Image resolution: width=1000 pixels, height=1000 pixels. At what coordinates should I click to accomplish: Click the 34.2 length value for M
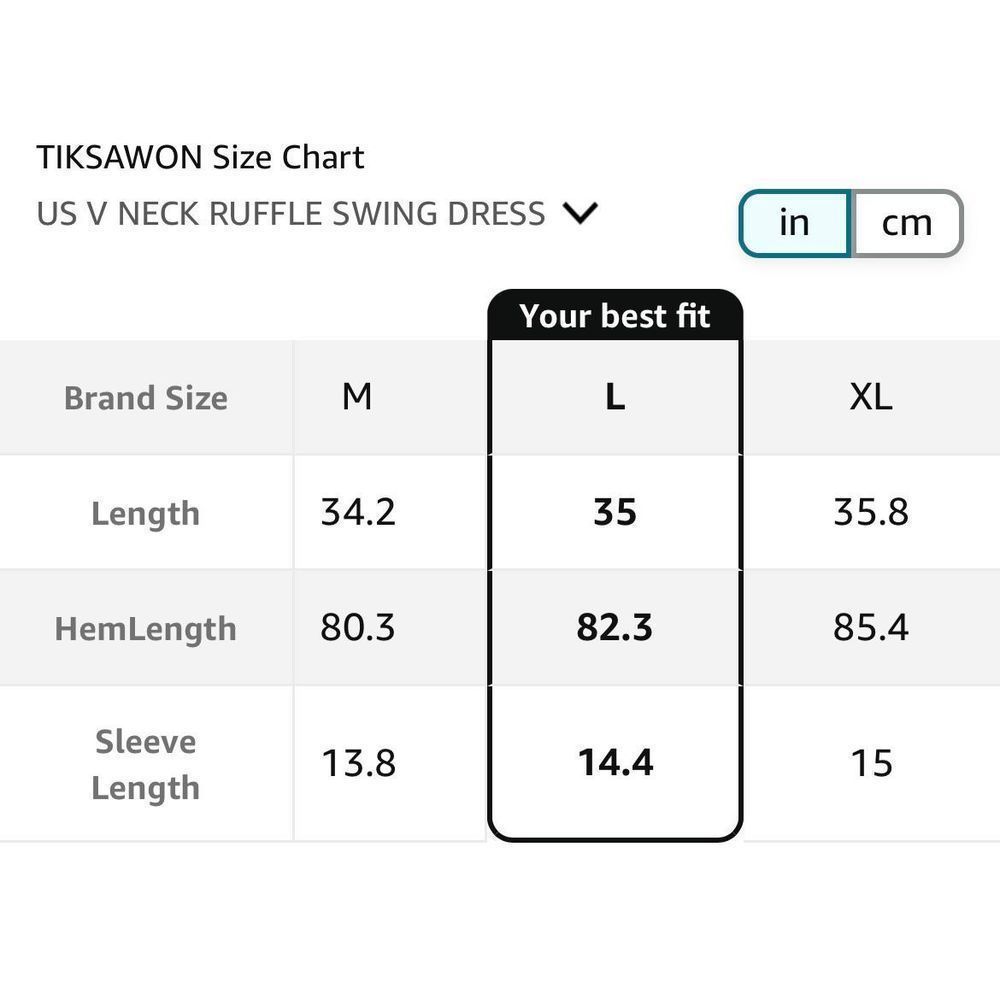tap(358, 512)
